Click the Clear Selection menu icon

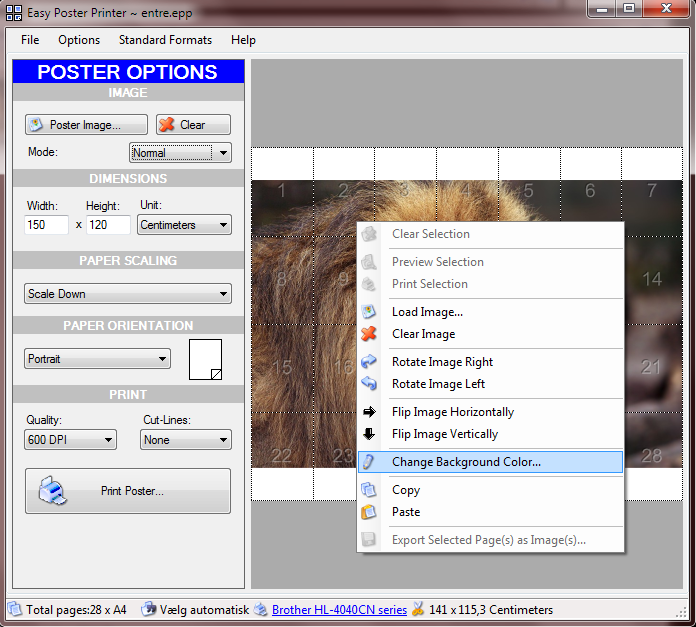click(369, 234)
